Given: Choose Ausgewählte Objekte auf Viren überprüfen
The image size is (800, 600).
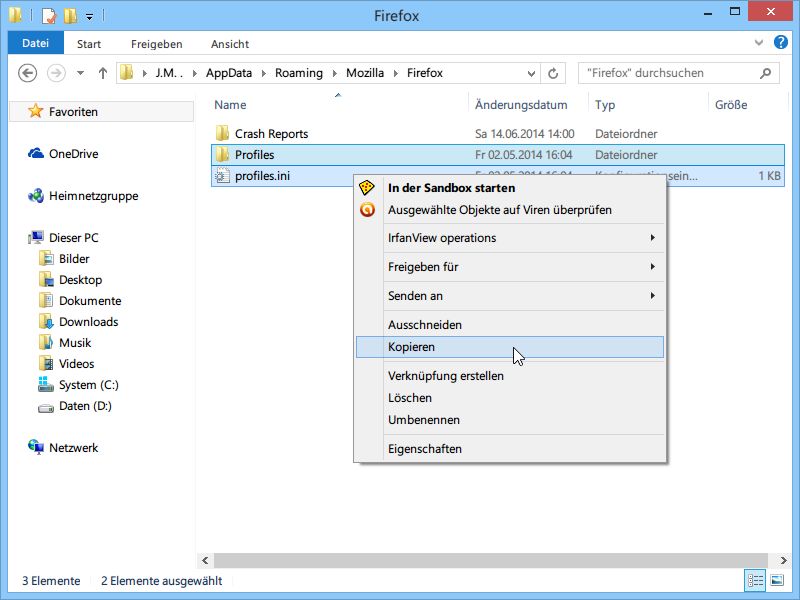Looking at the screenshot, I should pos(510,210).
